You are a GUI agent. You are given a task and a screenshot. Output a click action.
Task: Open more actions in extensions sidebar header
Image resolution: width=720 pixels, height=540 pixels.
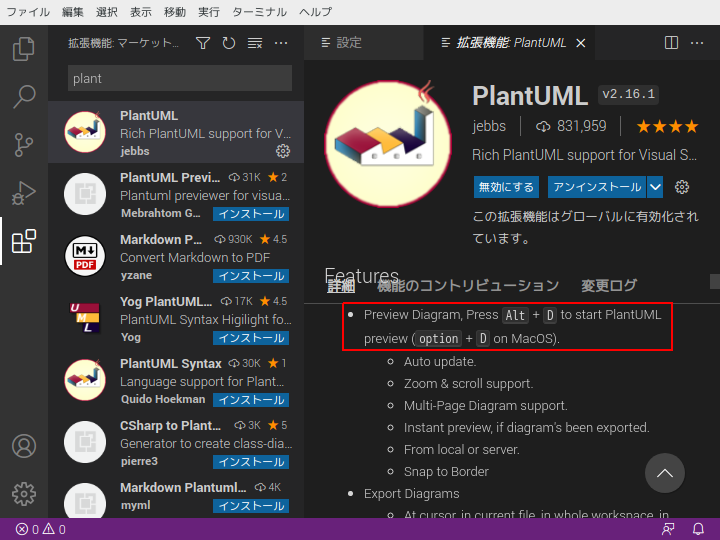pyautogui.click(x=281, y=43)
